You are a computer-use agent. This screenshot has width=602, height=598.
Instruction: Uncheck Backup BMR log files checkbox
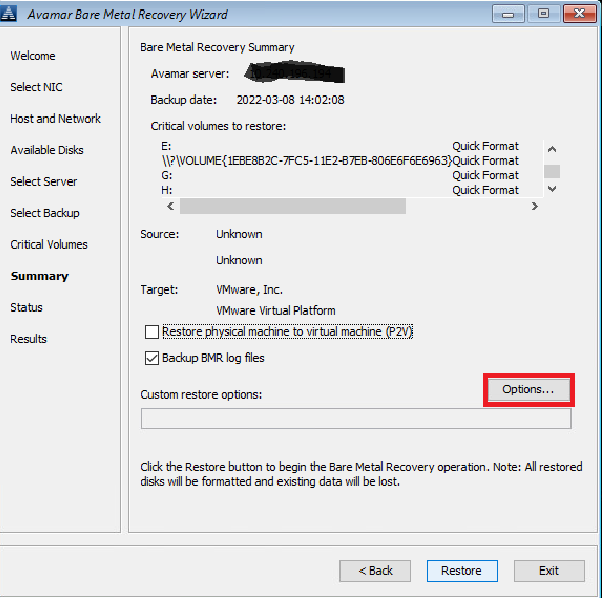(152, 358)
